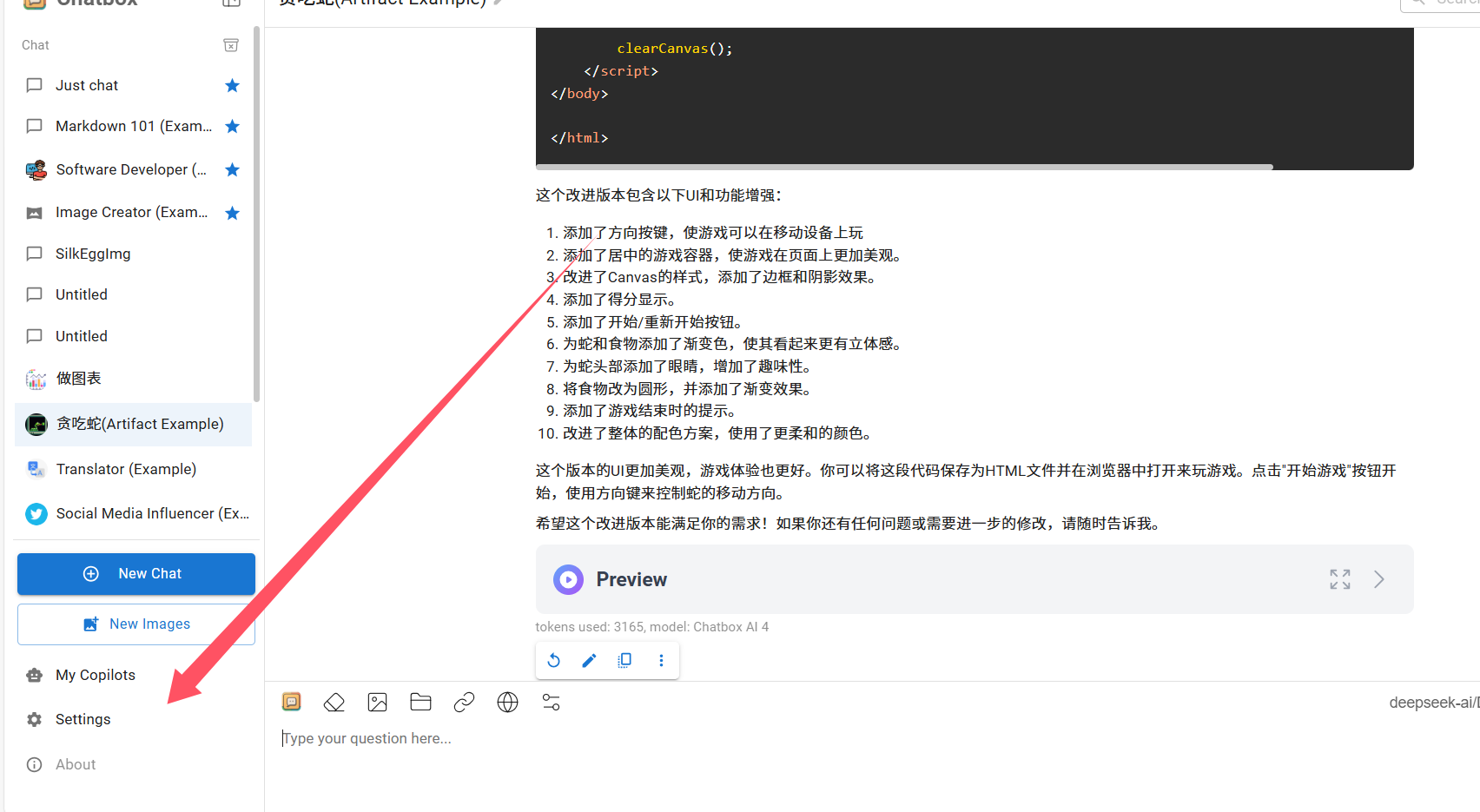This screenshot has width=1480, height=812.
Task: Open Social Media Influencer chat
Action: point(133,513)
